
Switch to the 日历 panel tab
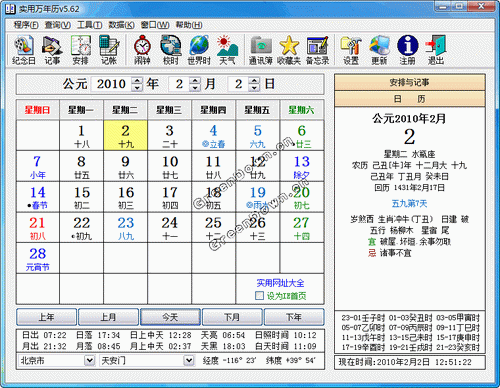pyautogui.click(x=410, y=99)
